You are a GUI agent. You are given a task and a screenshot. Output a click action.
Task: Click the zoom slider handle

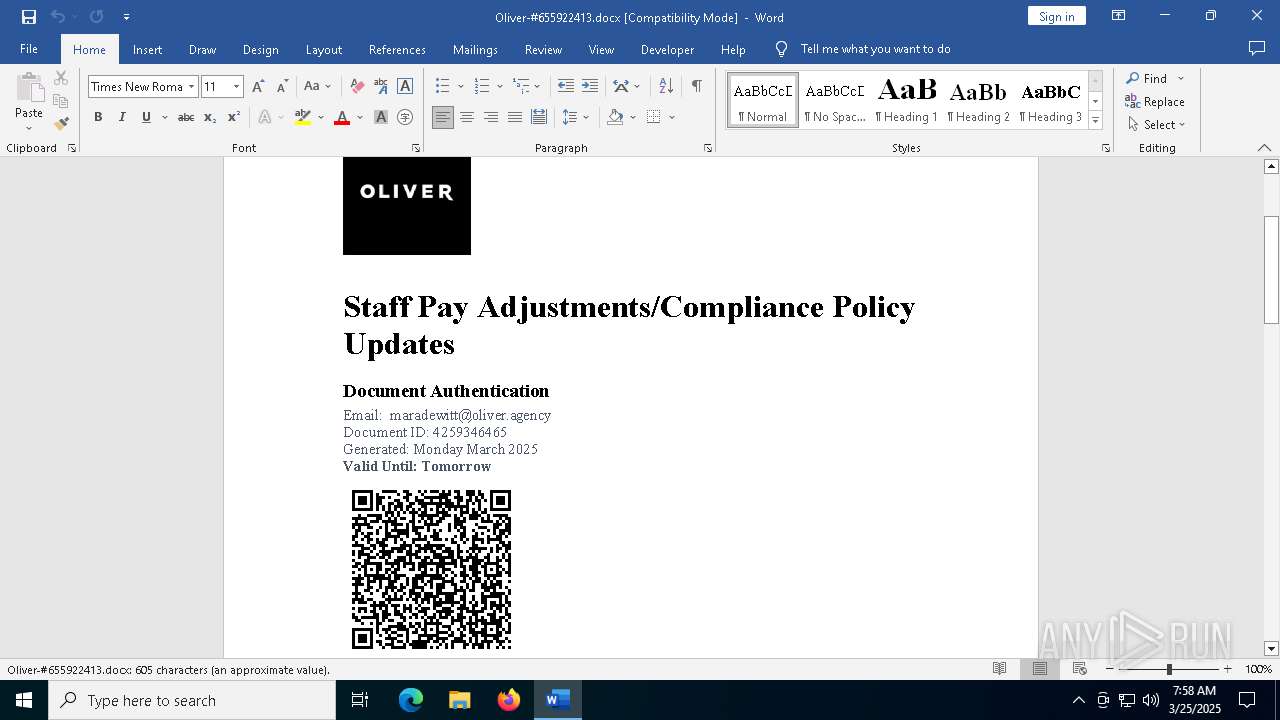1169,669
